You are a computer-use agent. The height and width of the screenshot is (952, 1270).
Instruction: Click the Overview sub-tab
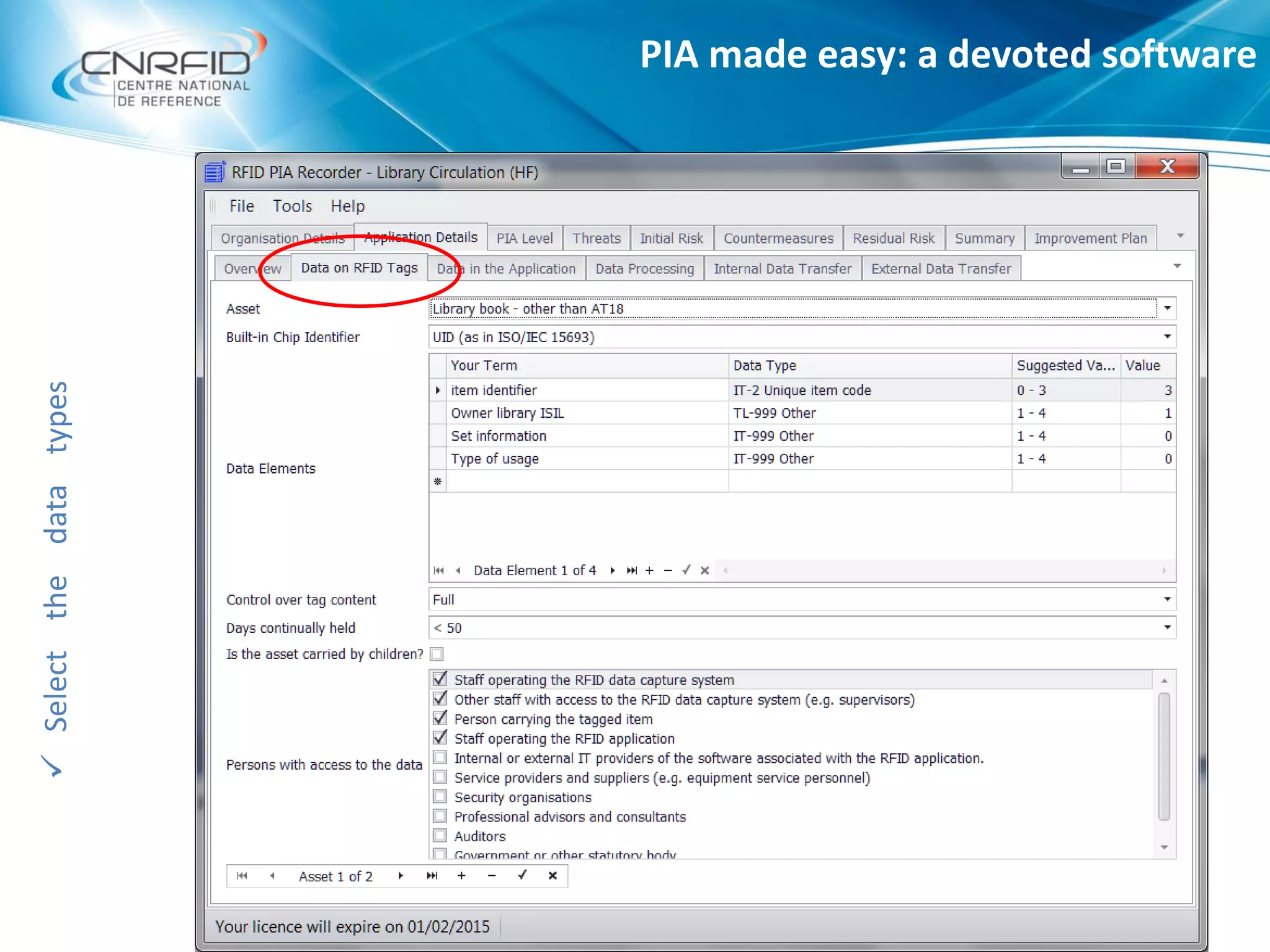click(252, 269)
